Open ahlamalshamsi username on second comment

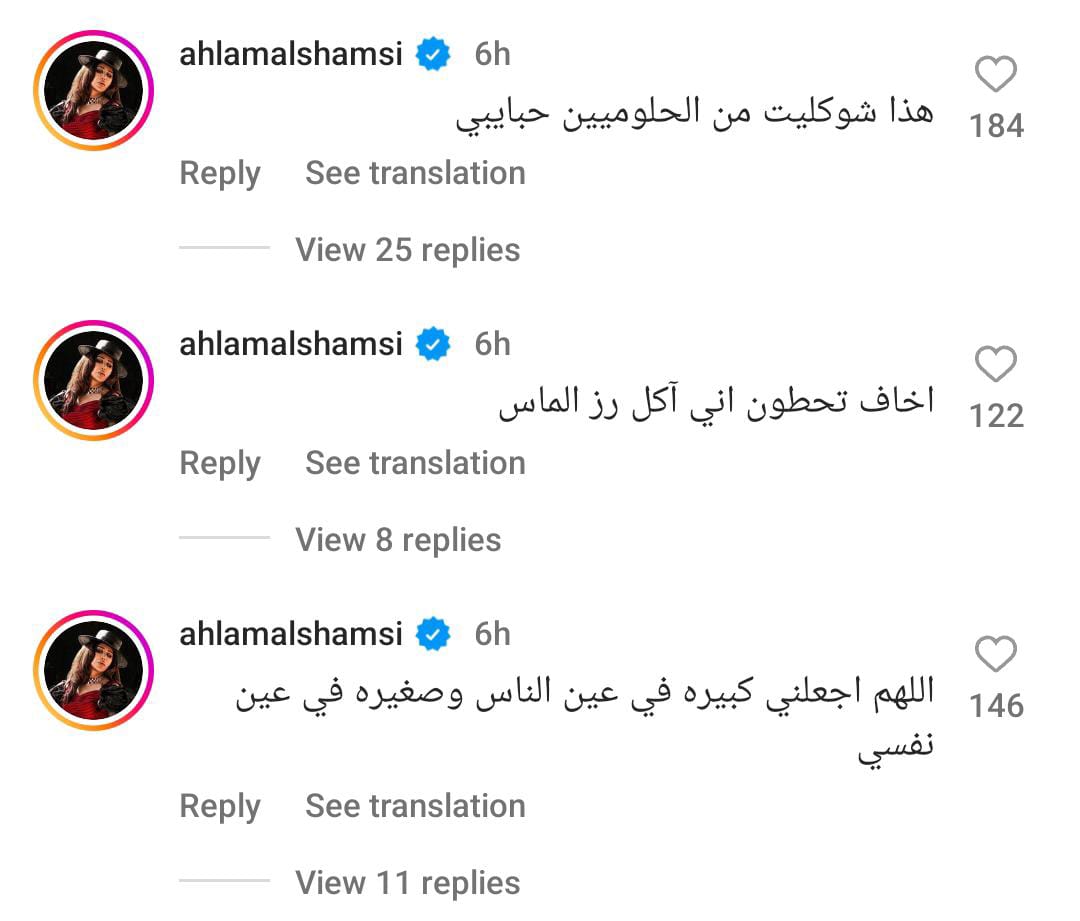pyautogui.click(x=290, y=344)
